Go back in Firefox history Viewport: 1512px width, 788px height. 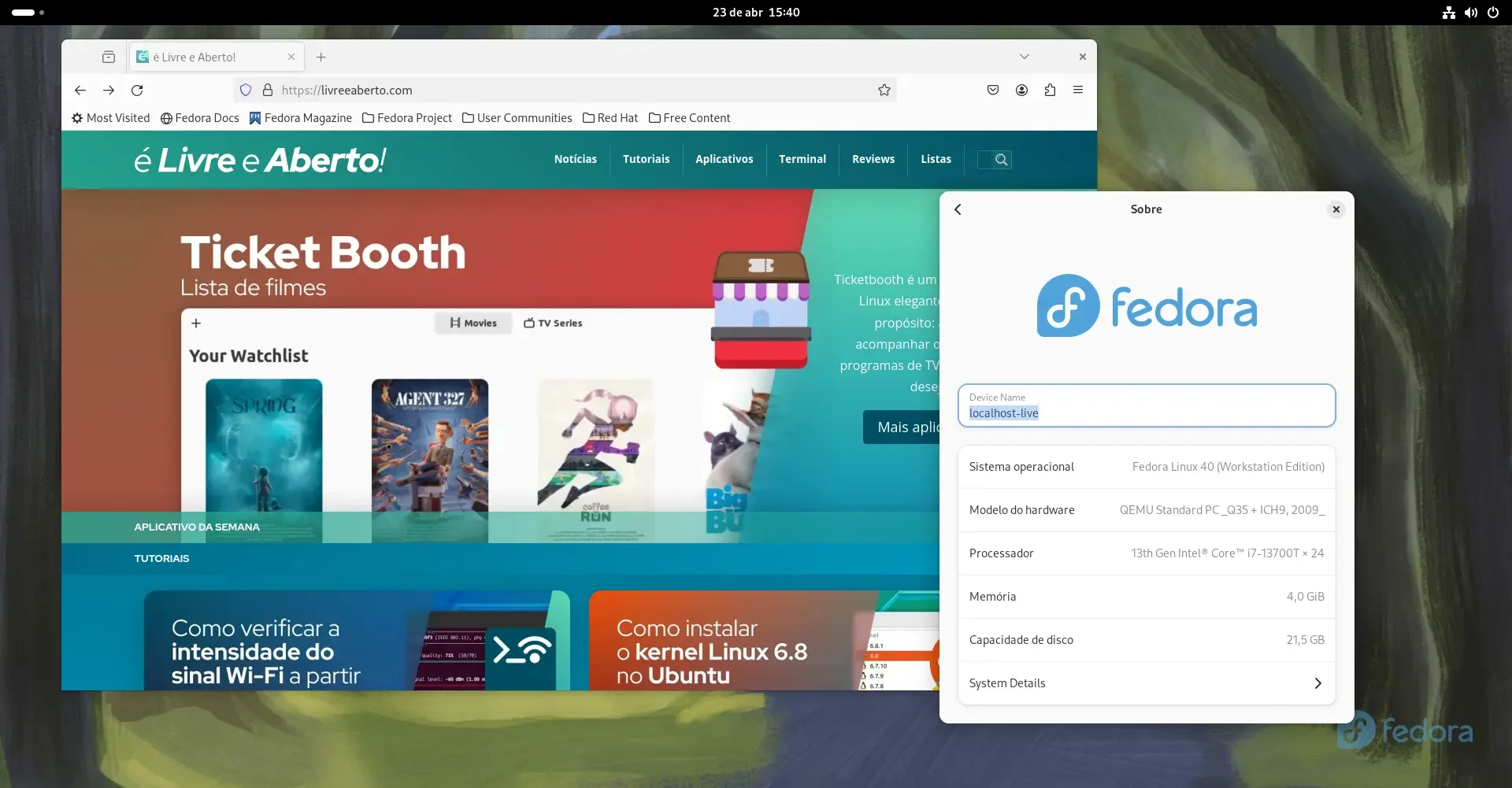(x=80, y=90)
